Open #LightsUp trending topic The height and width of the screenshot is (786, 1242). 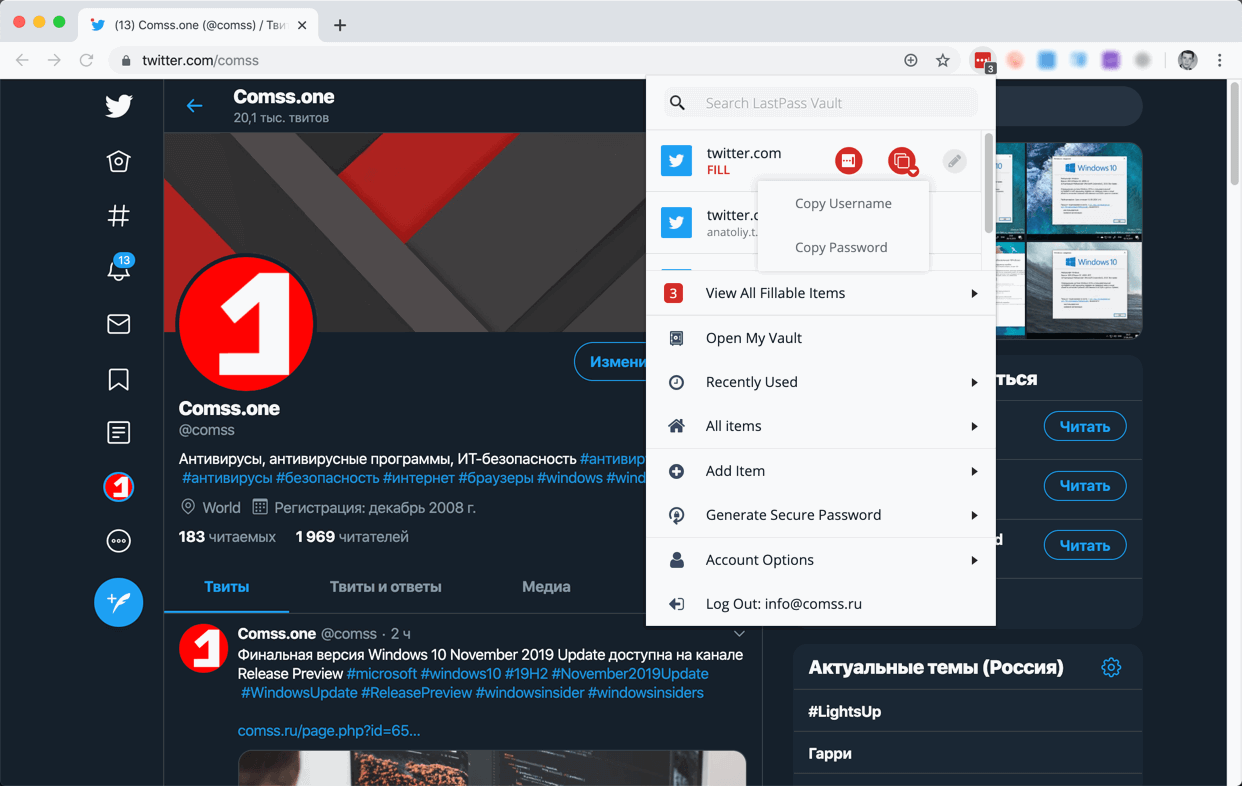coord(845,711)
